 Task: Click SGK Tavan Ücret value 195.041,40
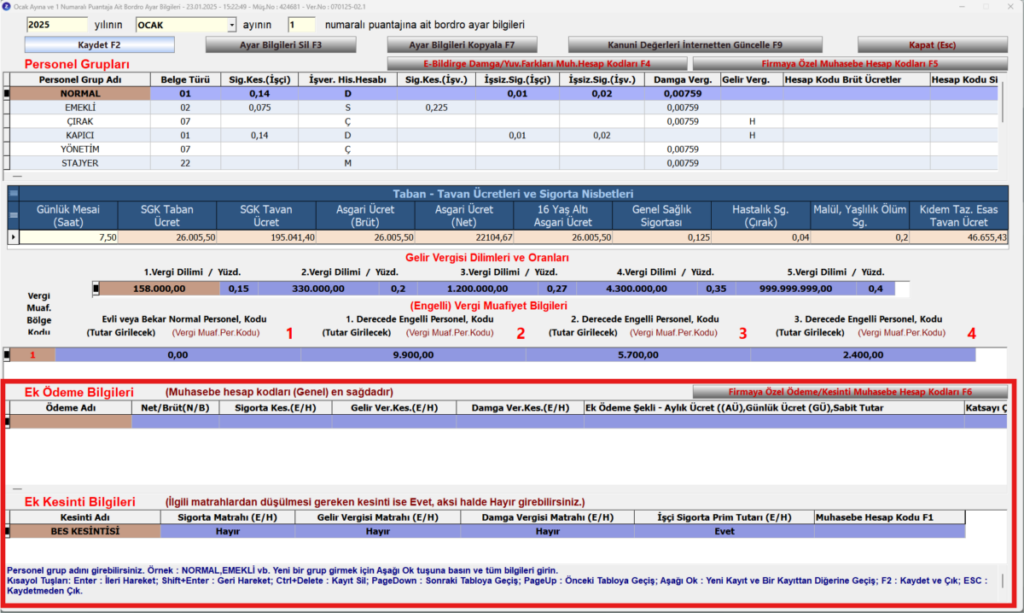click(266, 237)
